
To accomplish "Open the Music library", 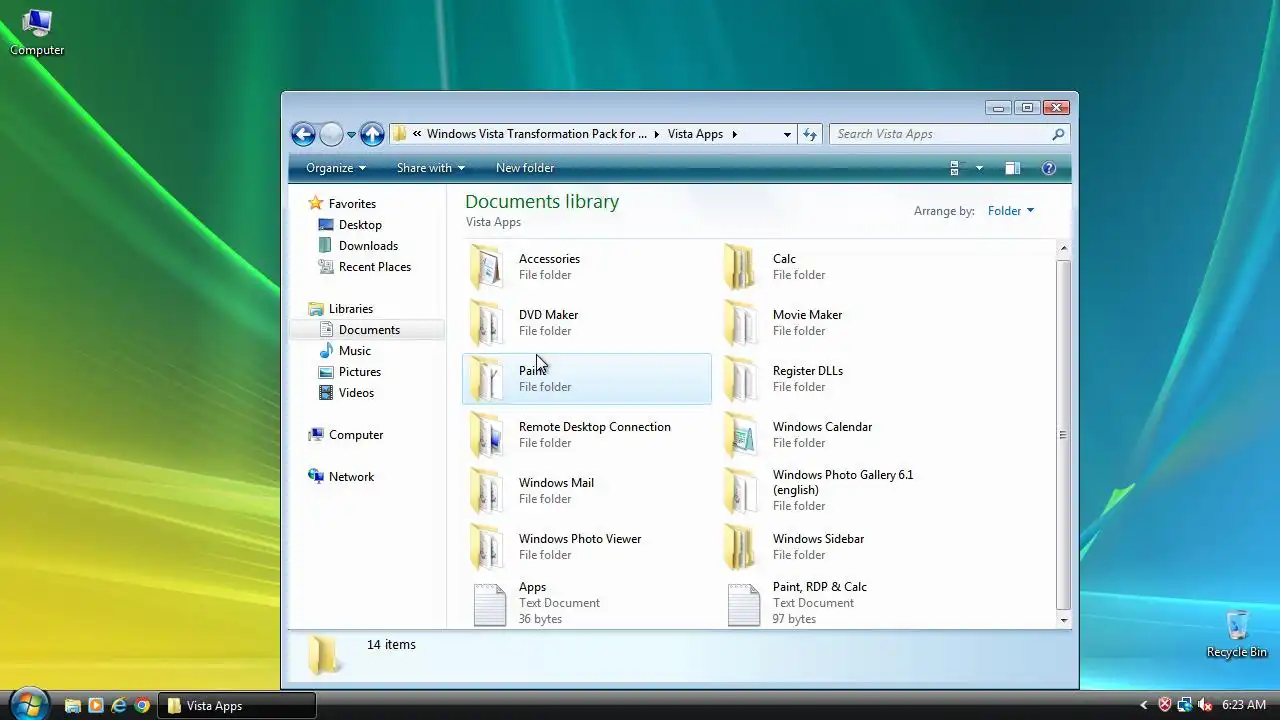I will tap(355, 351).
